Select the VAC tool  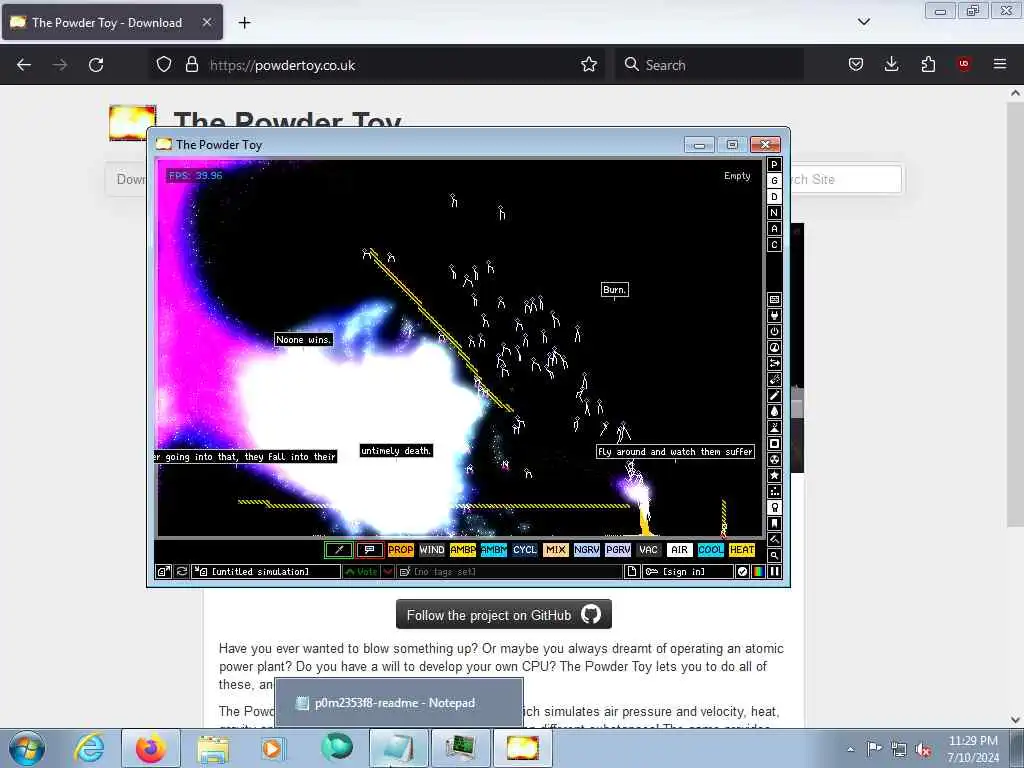coord(648,550)
